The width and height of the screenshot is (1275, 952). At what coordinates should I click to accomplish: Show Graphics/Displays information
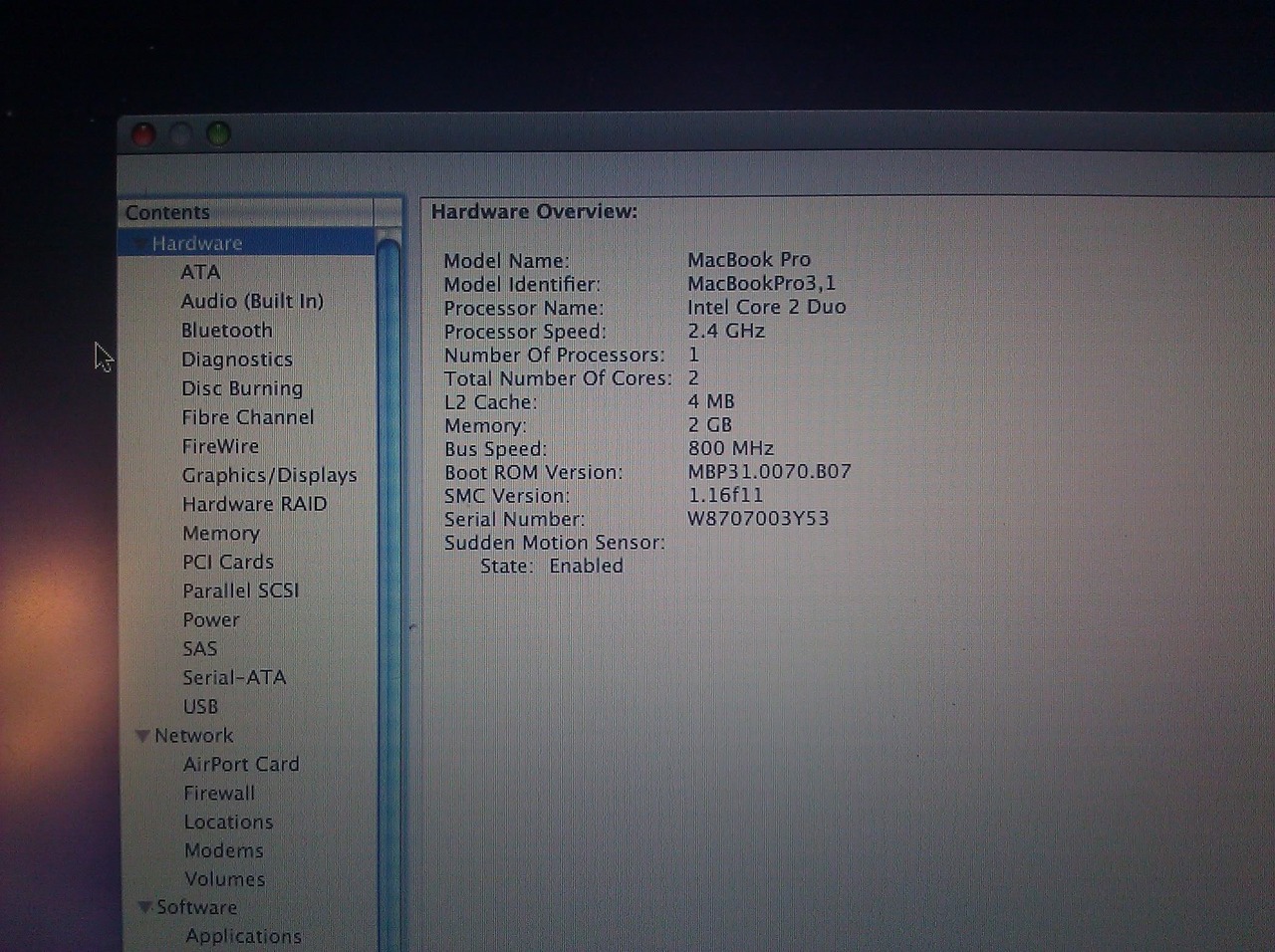269,475
